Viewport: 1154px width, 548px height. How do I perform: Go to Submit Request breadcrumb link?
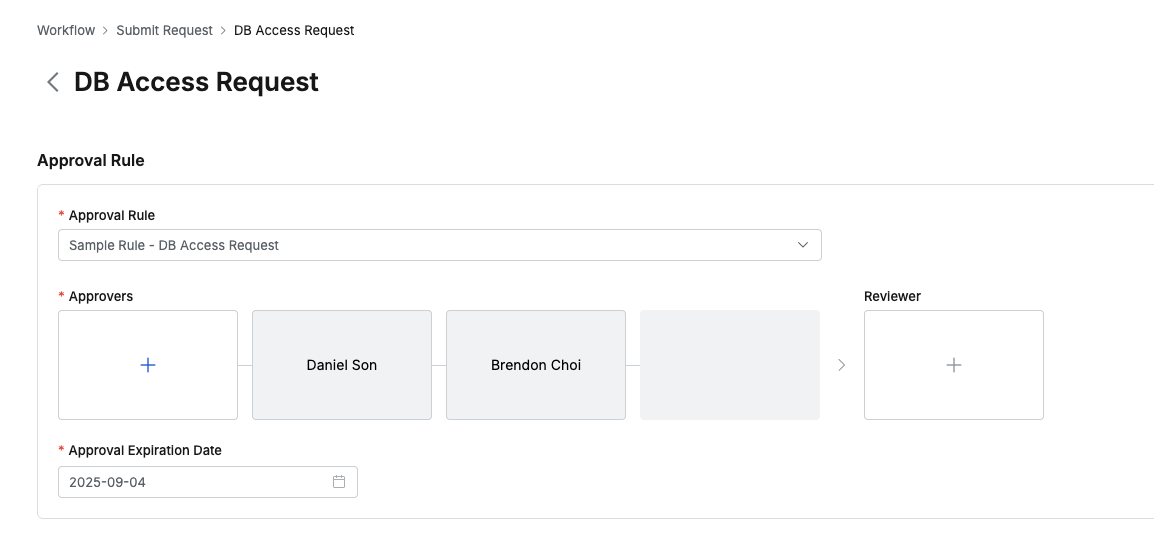[164, 30]
